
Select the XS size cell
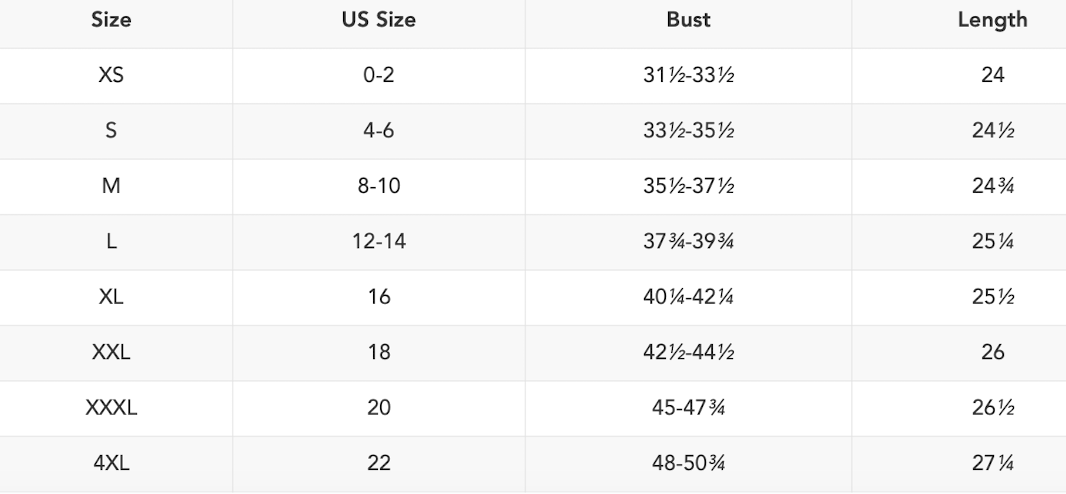point(111,75)
